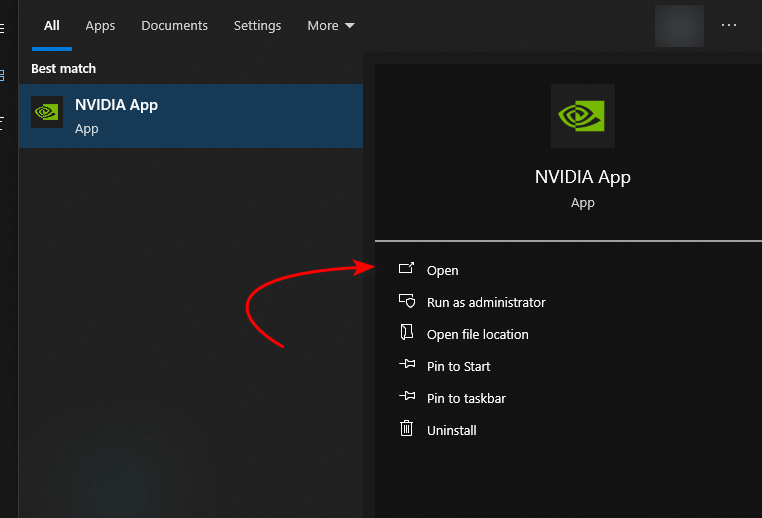Viewport: 762px width, 518px height.
Task: Select the NVIDIA App best match result
Action: coord(190,116)
